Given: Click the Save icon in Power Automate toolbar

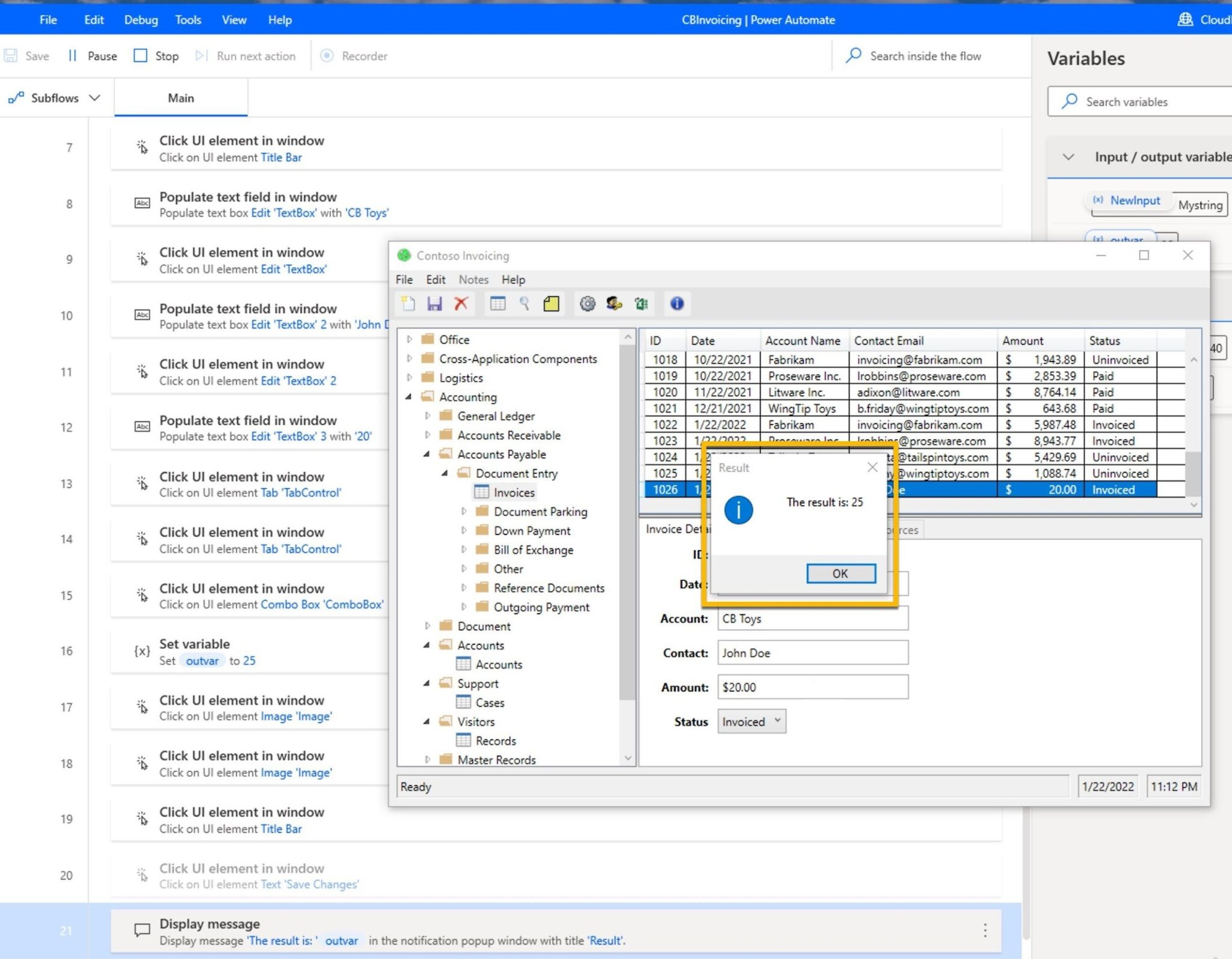Looking at the screenshot, I should pos(10,56).
